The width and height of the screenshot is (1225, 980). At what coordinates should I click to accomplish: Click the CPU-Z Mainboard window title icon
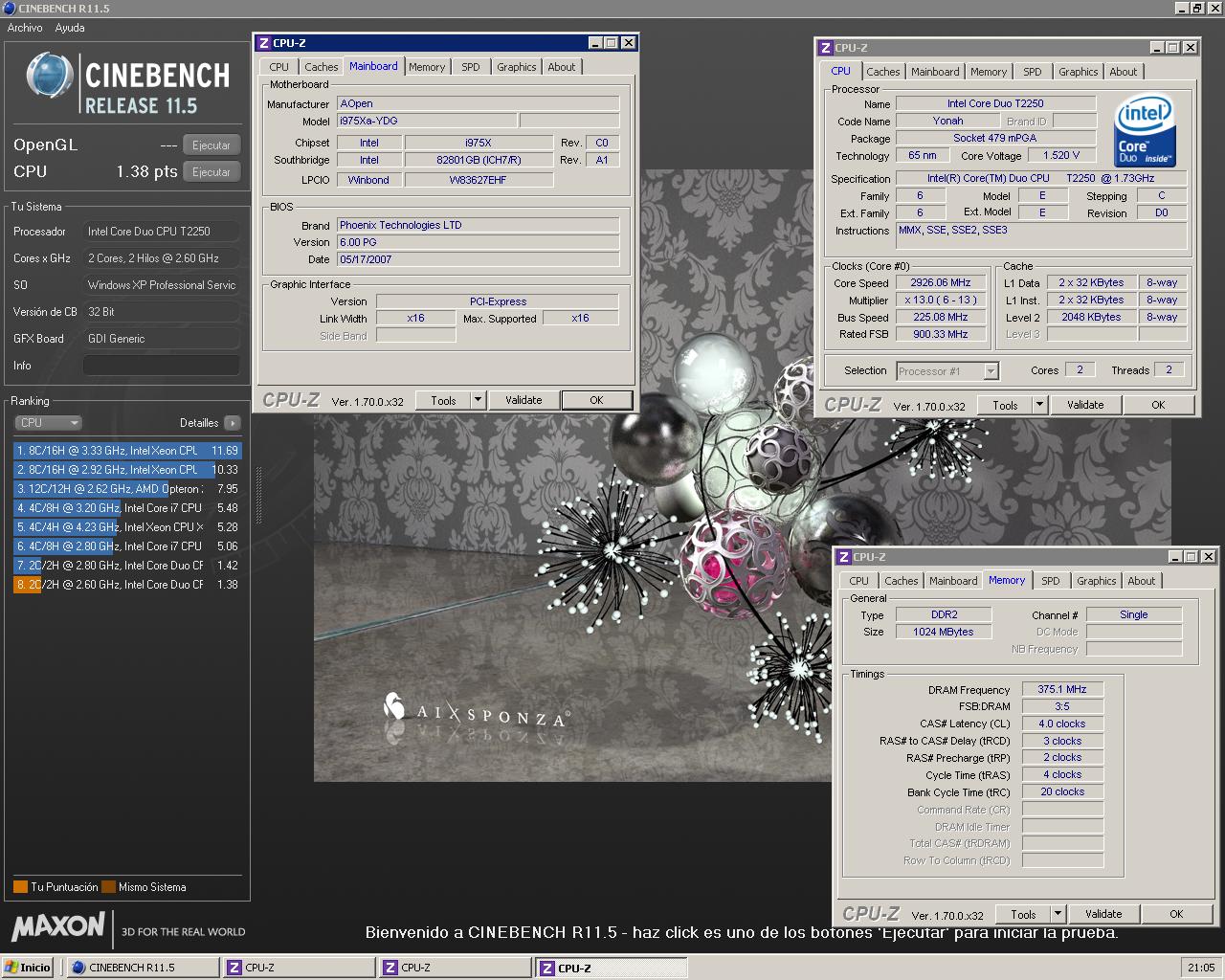coord(264,43)
